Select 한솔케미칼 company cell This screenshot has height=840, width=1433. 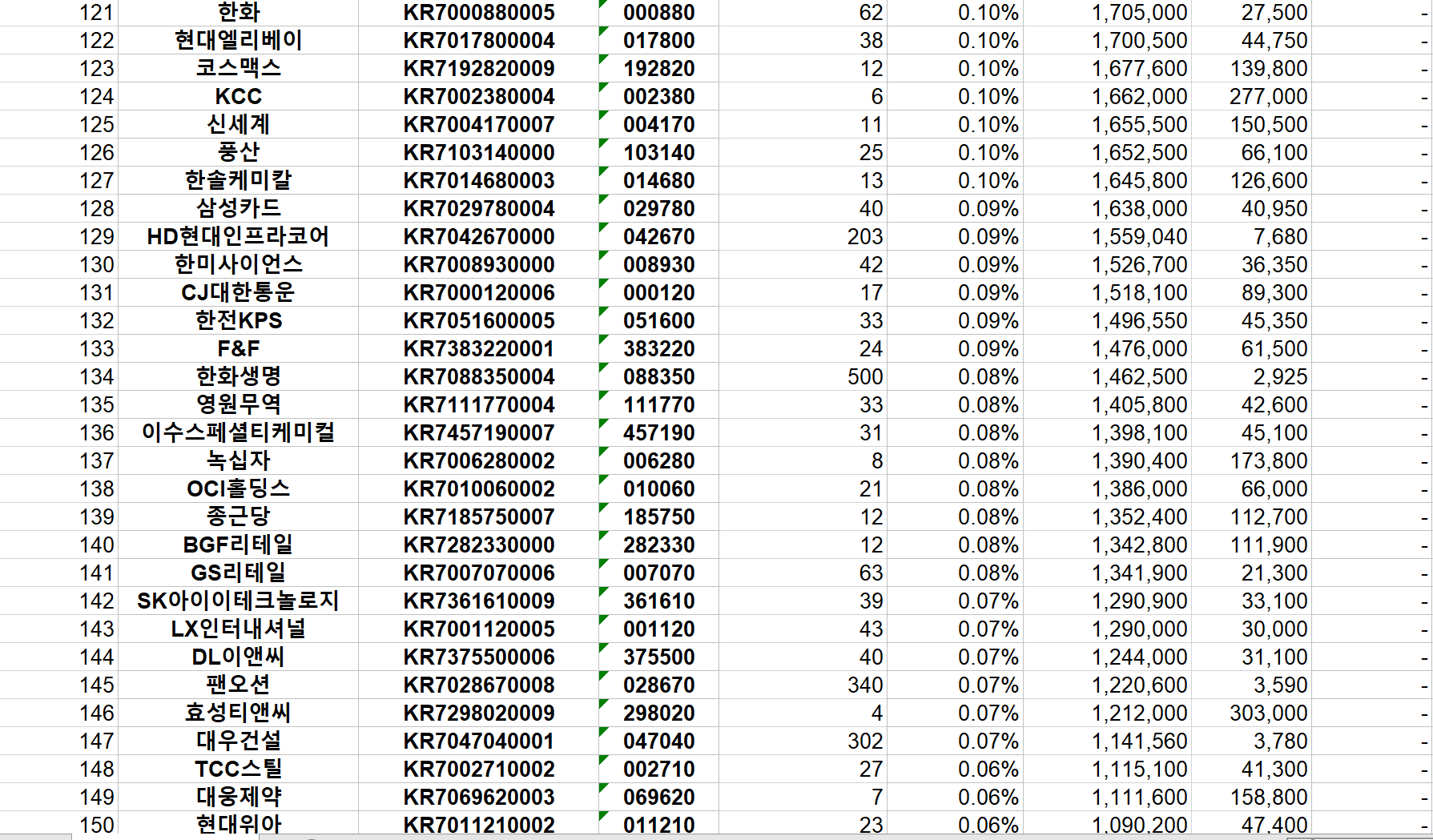[x=239, y=181]
